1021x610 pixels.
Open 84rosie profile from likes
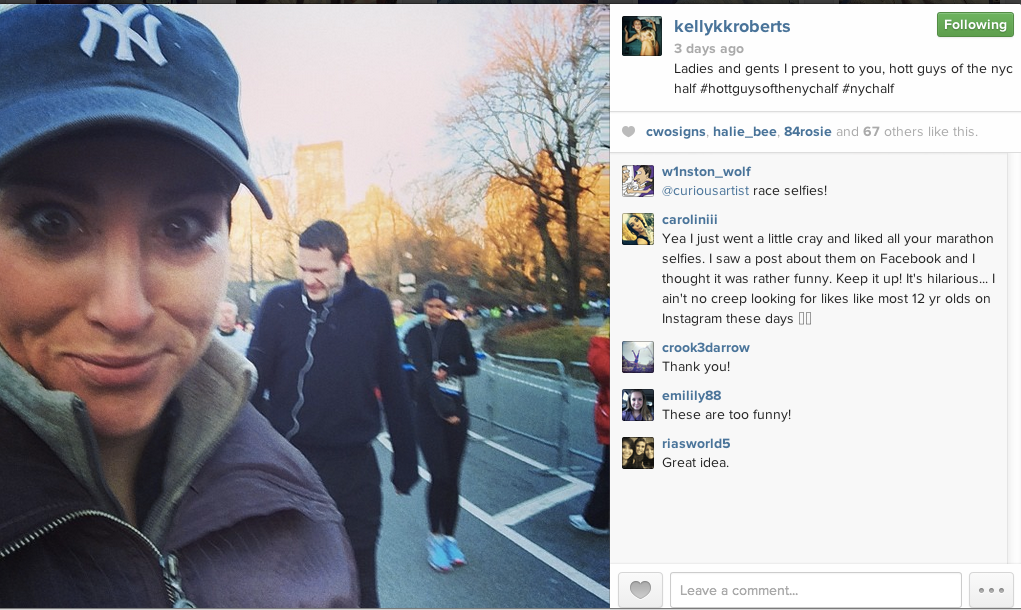[807, 132]
